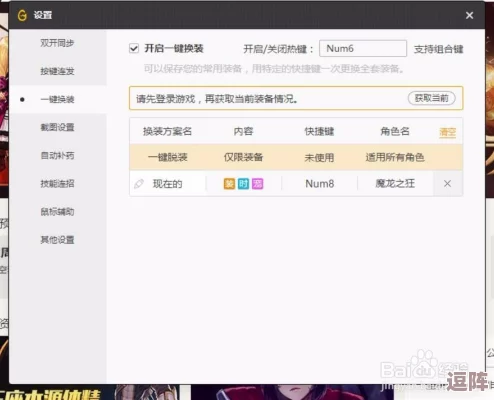Toggle the 开启一键换装 checkbox
Screen dimensions: 494x400
click(x=134, y=49)
